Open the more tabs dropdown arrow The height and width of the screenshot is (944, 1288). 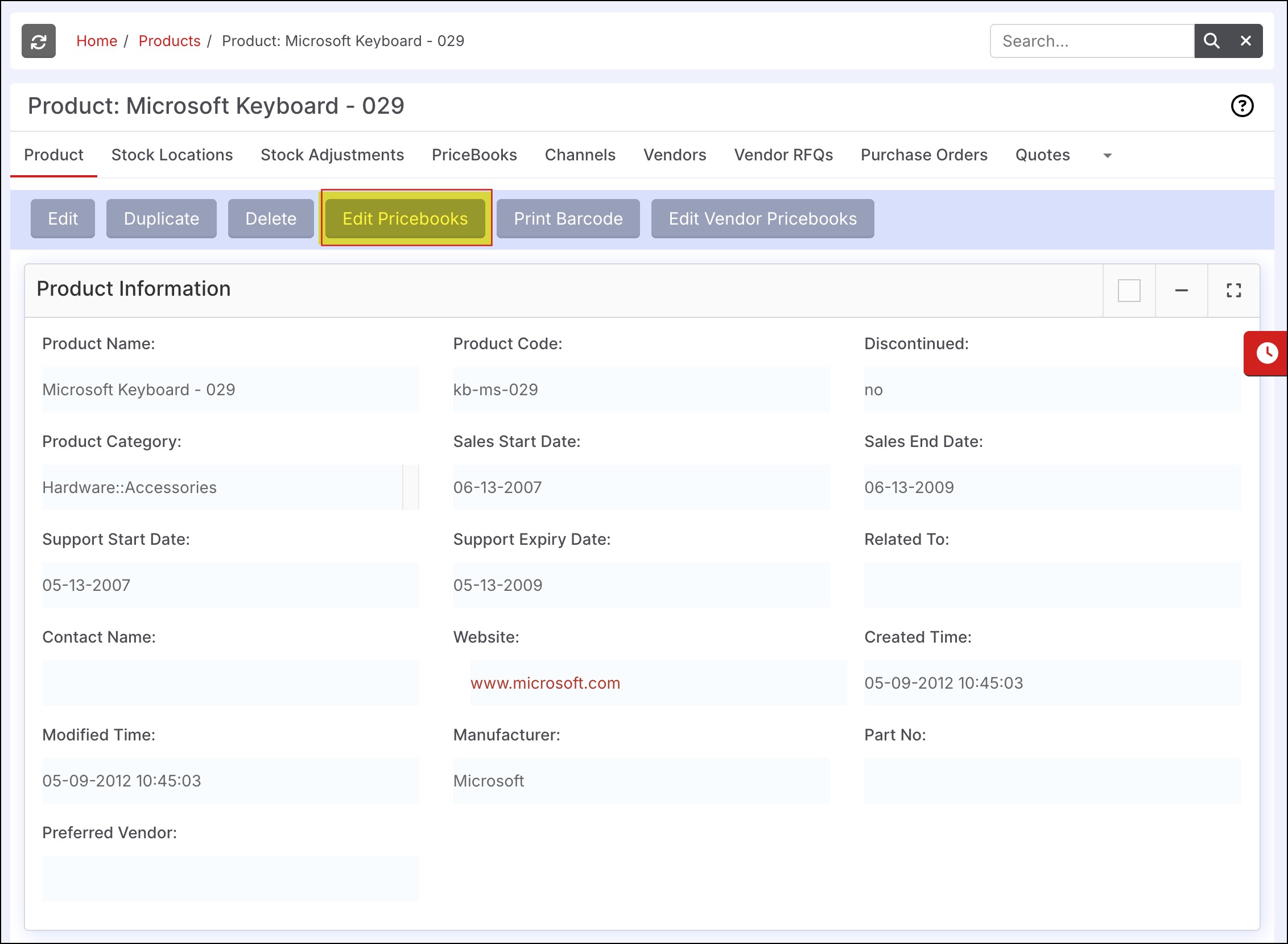1107,155
